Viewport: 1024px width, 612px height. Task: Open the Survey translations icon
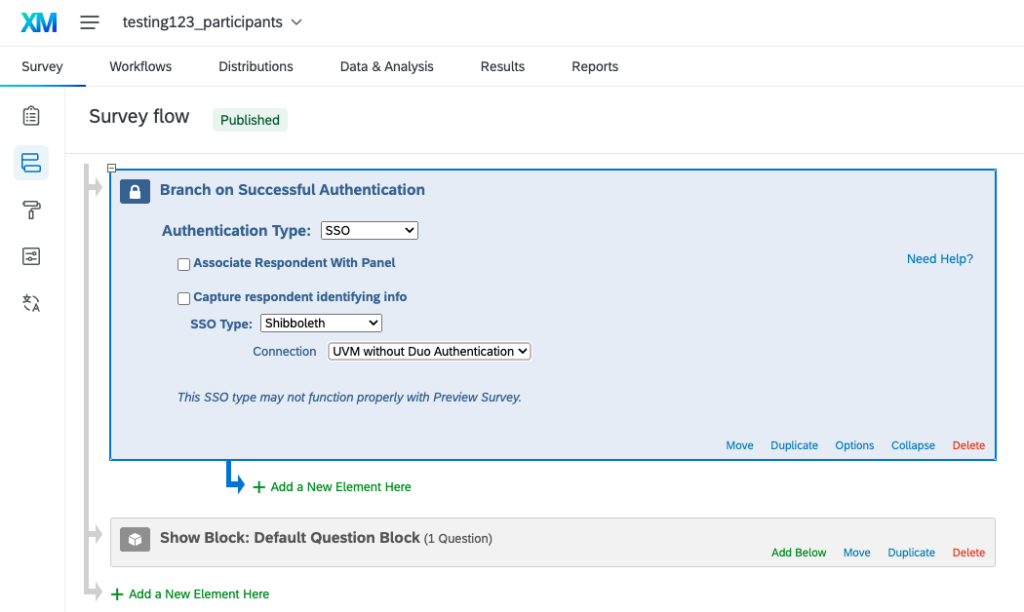29,302
